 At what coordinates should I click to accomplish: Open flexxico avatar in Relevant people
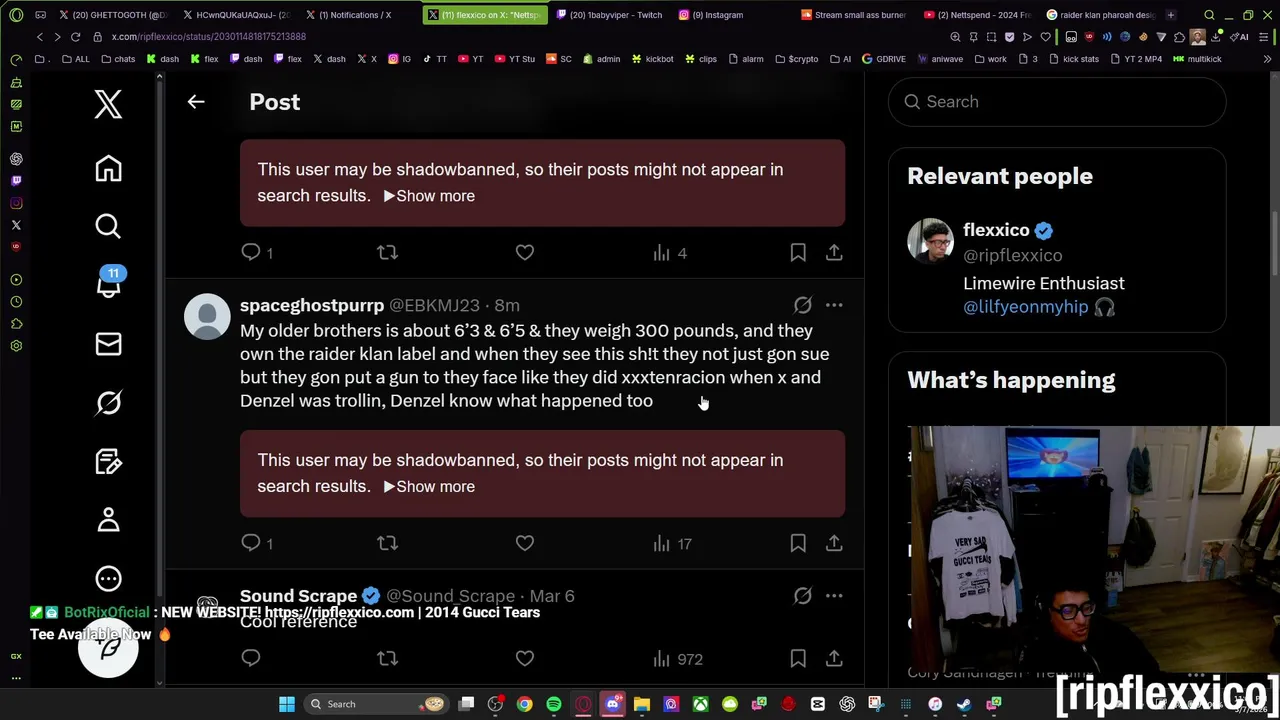930,241
